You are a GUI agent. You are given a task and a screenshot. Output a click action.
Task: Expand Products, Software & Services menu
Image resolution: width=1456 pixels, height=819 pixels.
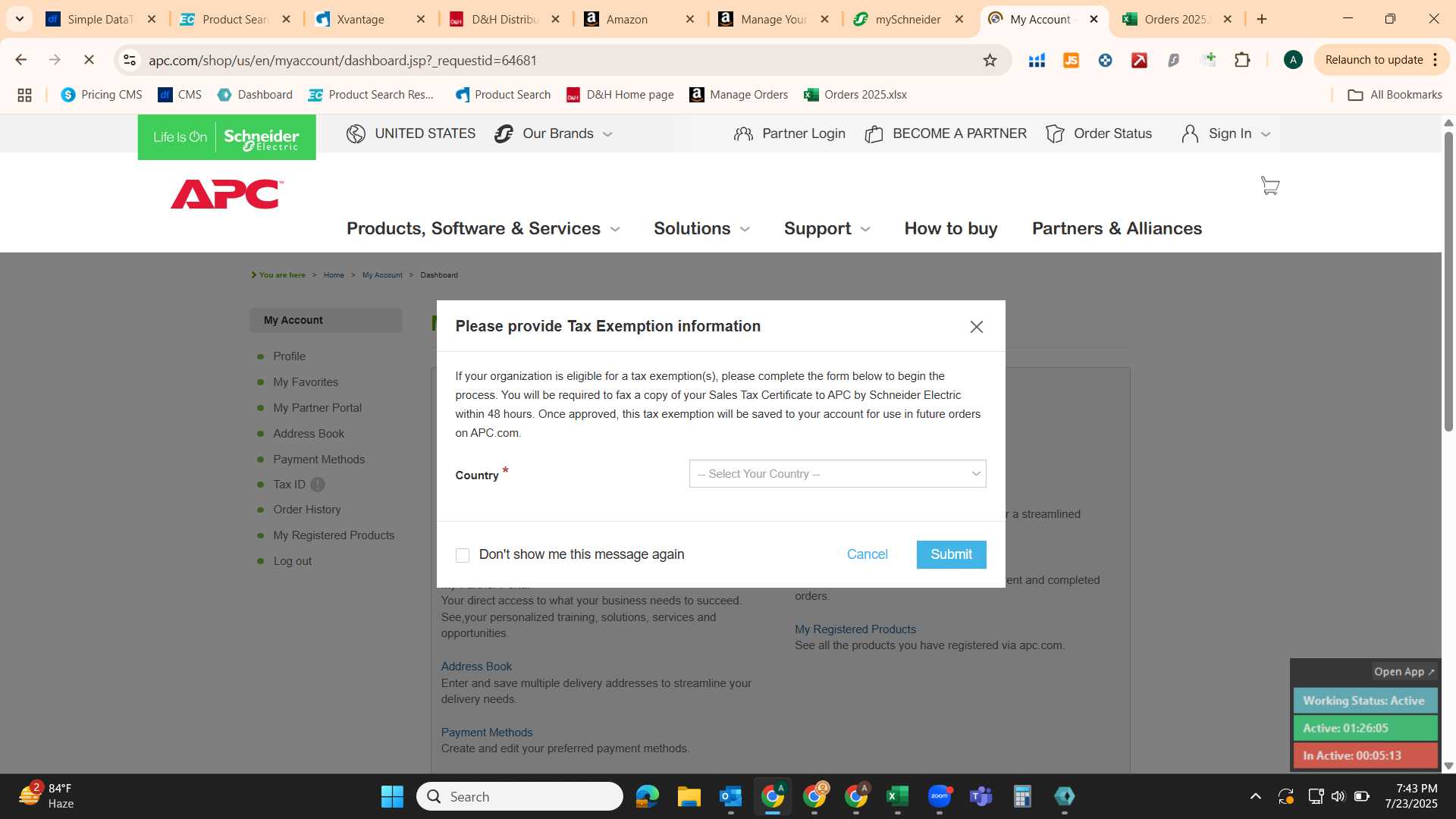tap(483, 228)
